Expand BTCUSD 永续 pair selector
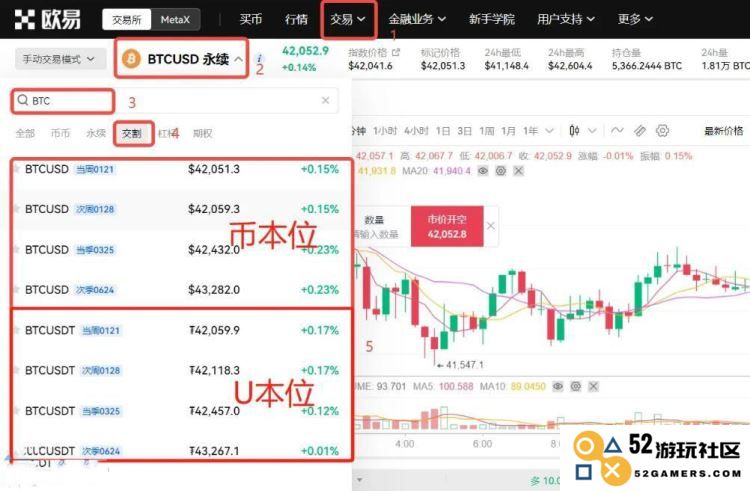The width and height of the screenshot is (750, 491). (182, 59)
